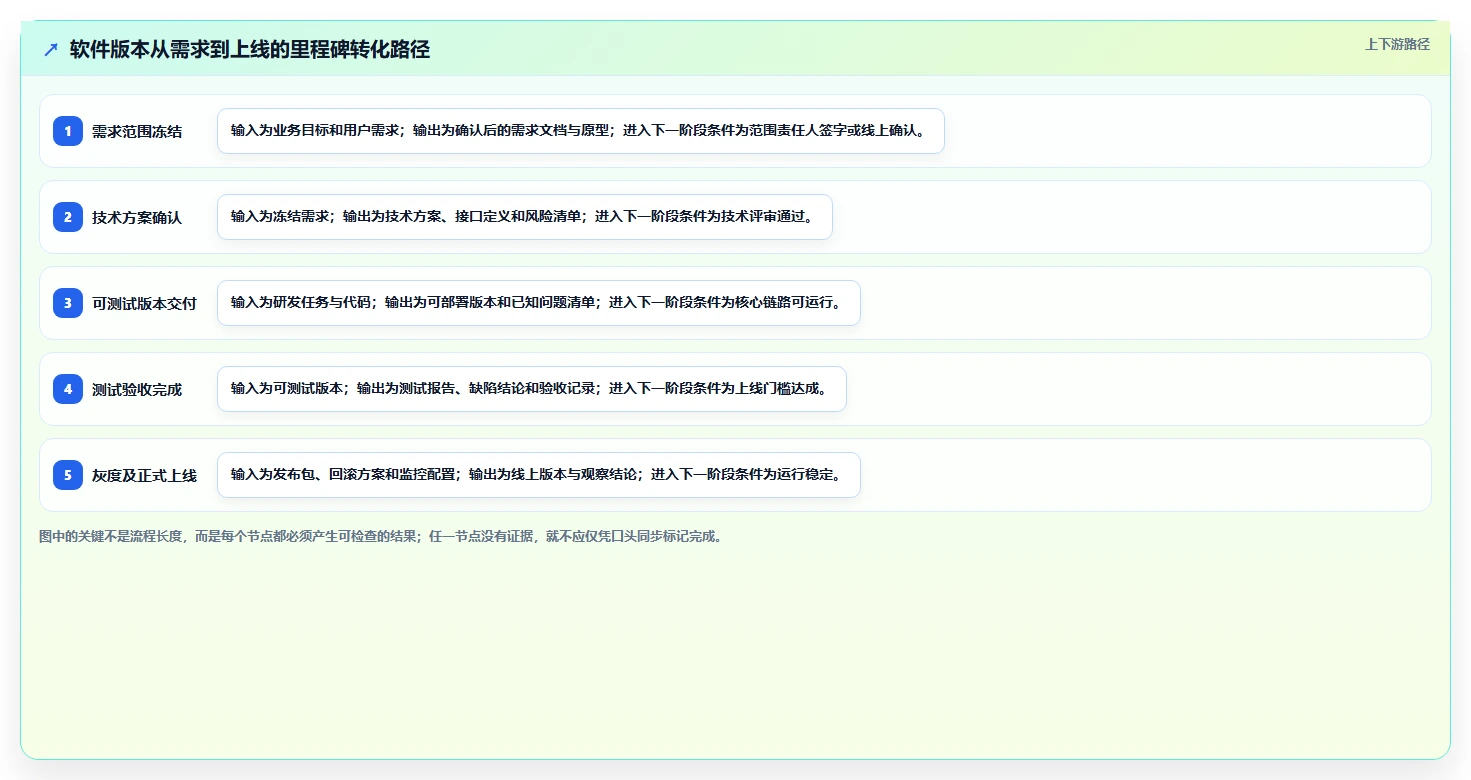Image resolution: width=1471 pixels, height=780 pixels.
Task: Click the arrow icon beside the title
Action: click(51, 49)
